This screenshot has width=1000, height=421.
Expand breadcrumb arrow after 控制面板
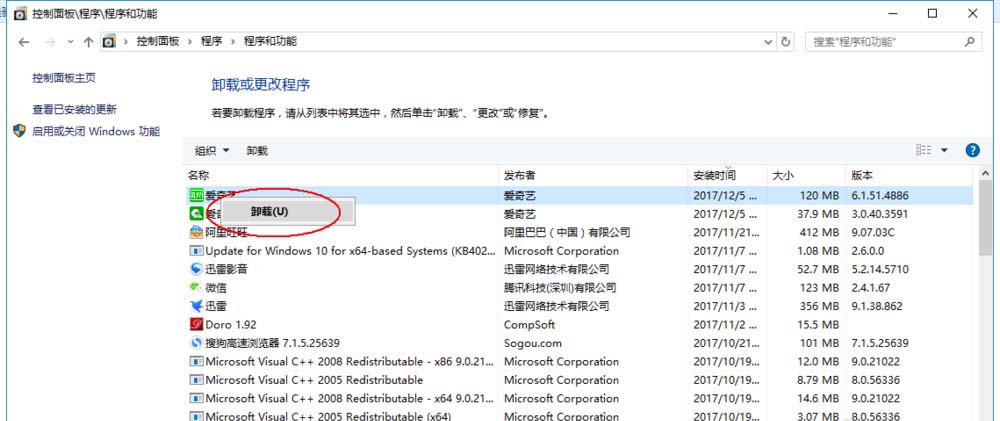click(x=190, y=41)
